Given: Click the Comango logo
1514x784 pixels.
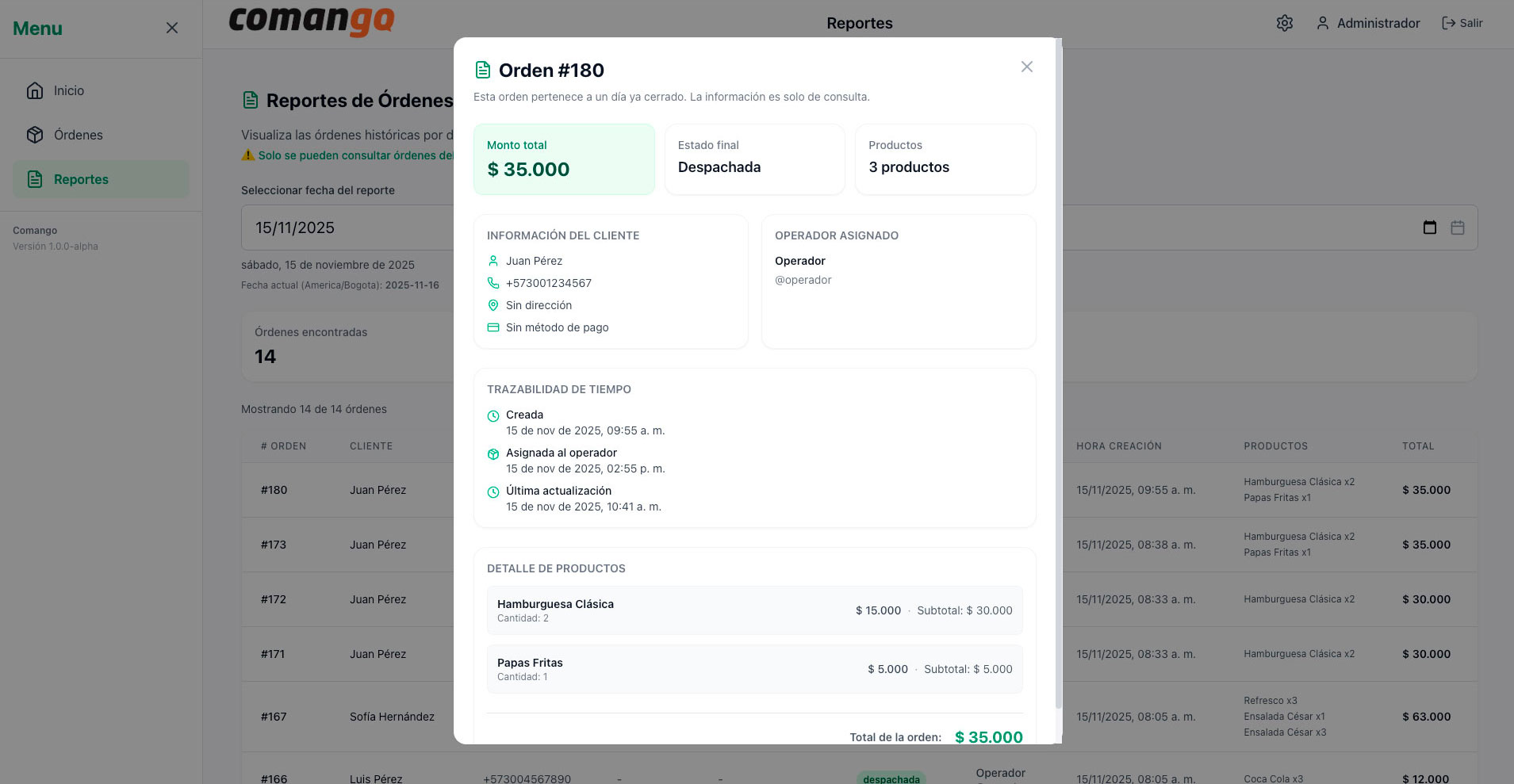Looking at the screenshot, I should [x=311, y=21].
